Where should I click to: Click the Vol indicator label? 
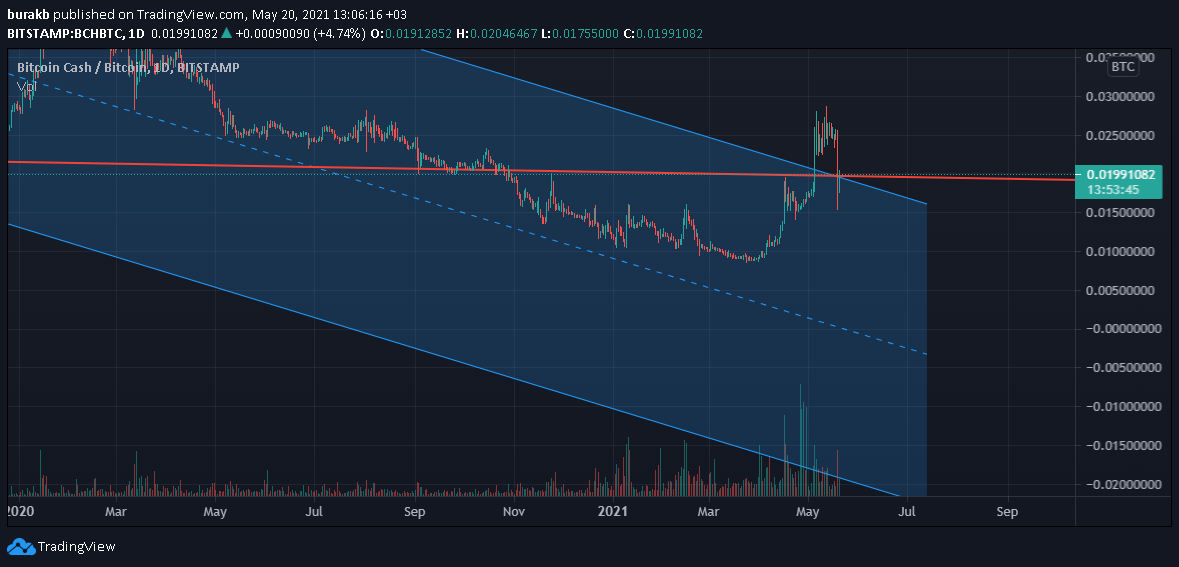[x=27, y=86]
